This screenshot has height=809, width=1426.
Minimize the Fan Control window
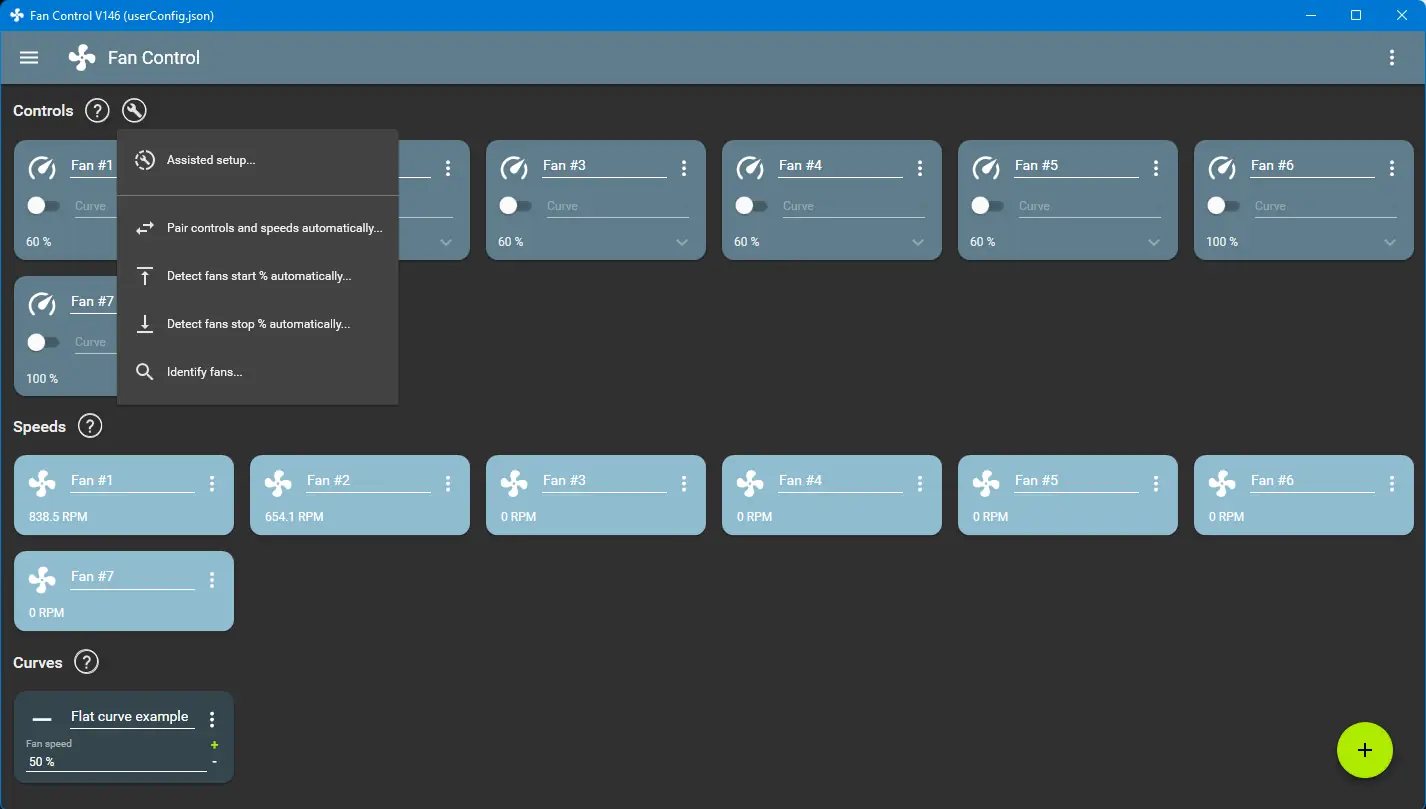click(1310, 15)
